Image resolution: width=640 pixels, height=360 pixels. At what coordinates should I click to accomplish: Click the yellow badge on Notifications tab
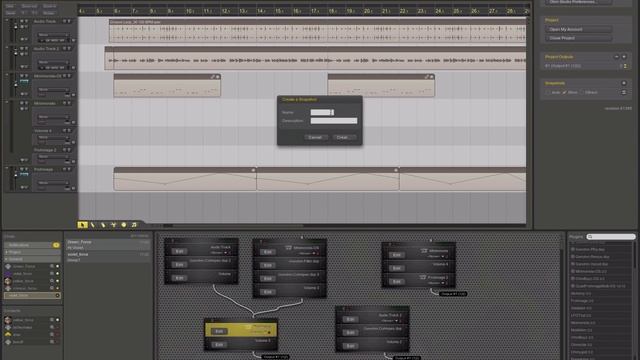[56, 245]
